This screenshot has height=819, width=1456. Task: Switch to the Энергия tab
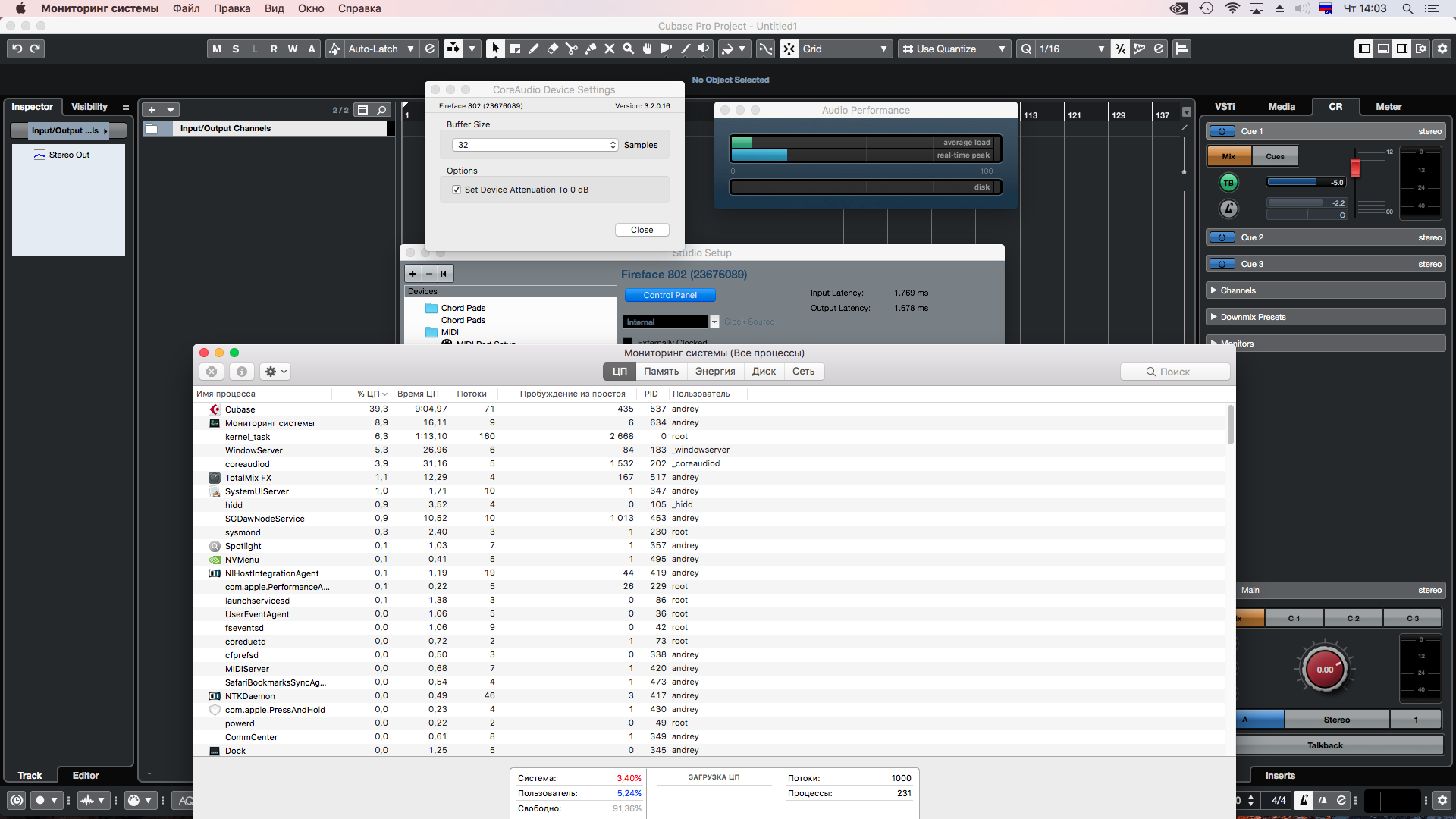pyautogui.click(x=715, y=372)
